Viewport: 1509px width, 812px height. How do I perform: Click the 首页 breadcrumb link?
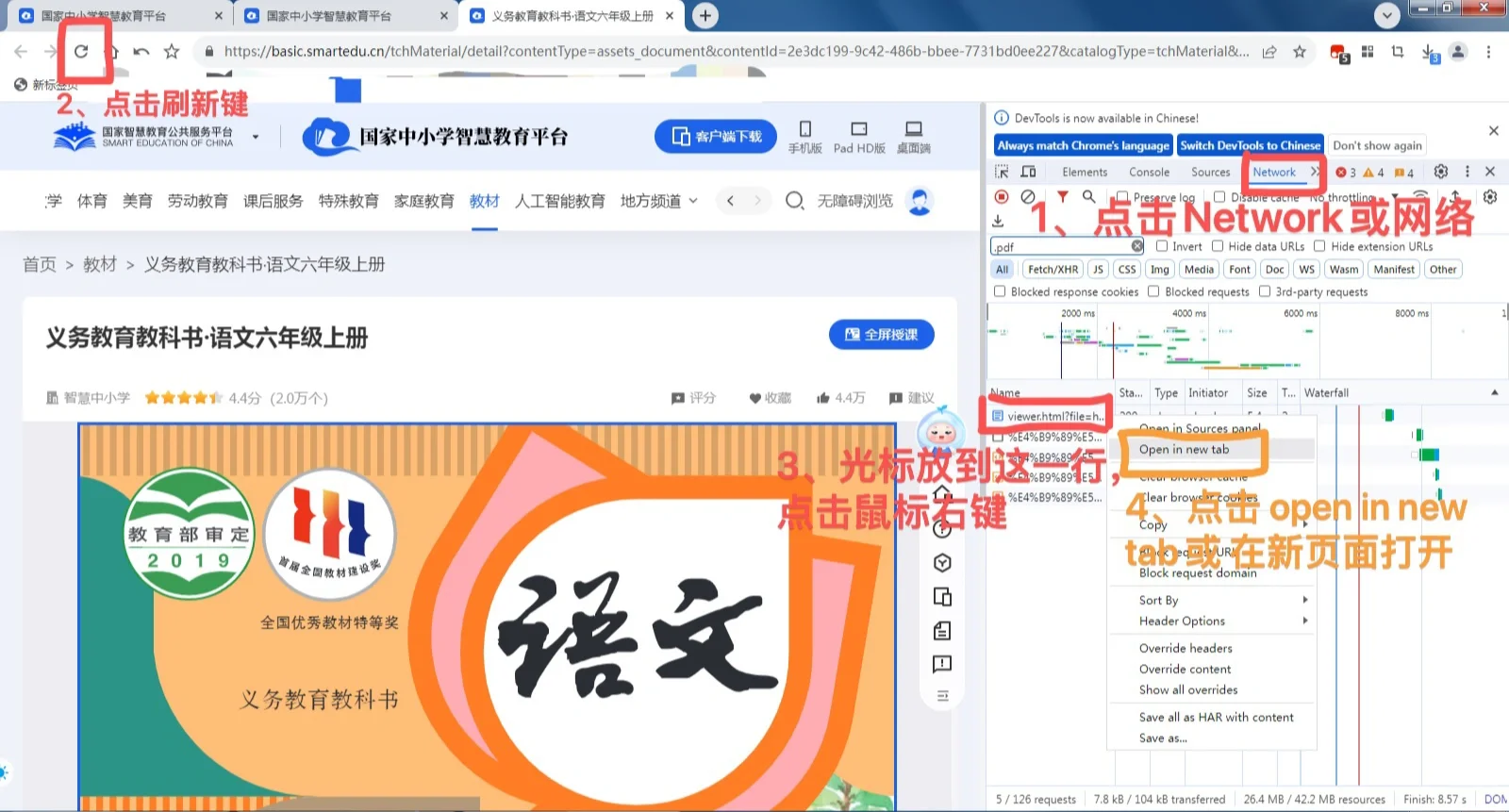[40, 264]
